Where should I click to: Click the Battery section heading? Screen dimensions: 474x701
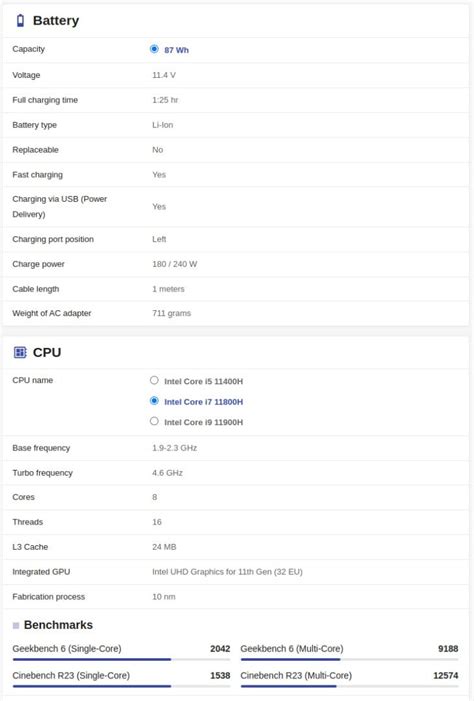click(x=56, y=21)
